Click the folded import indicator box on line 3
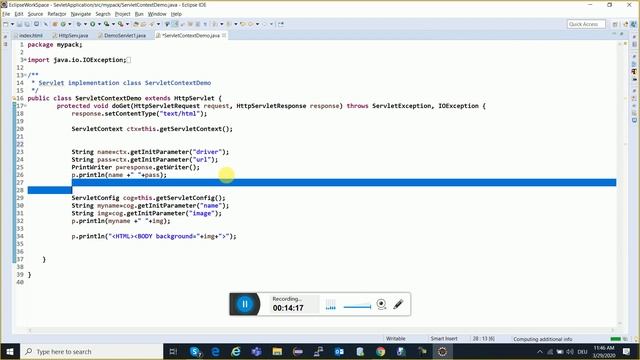This screenshot has width=640, height=360. click(x=129, y=60)
